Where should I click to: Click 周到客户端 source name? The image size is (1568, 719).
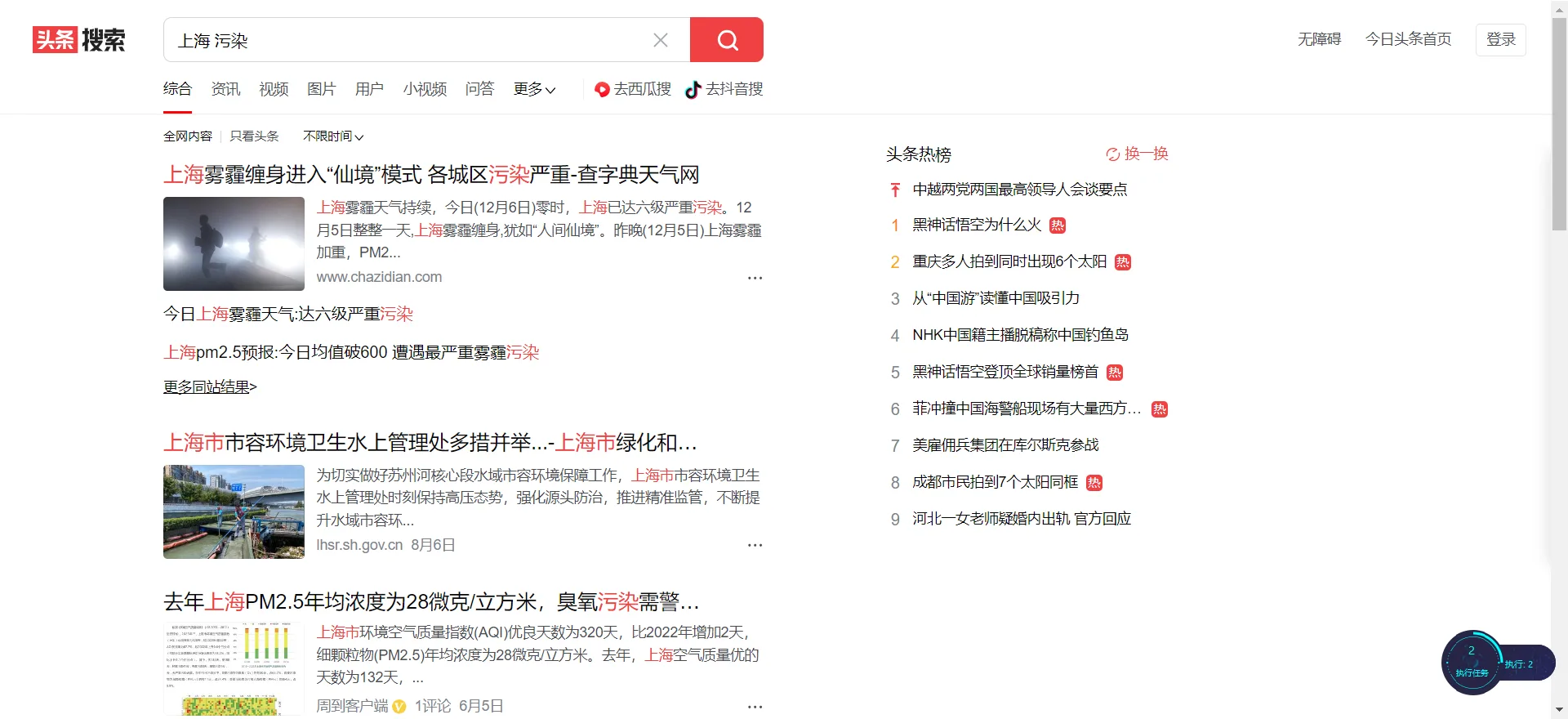[352, 706]
